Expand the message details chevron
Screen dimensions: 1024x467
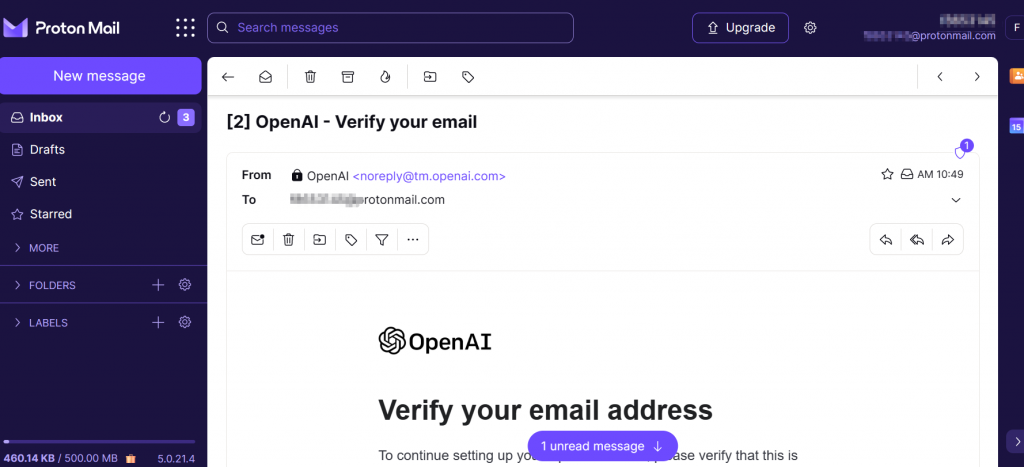(955, 200)
